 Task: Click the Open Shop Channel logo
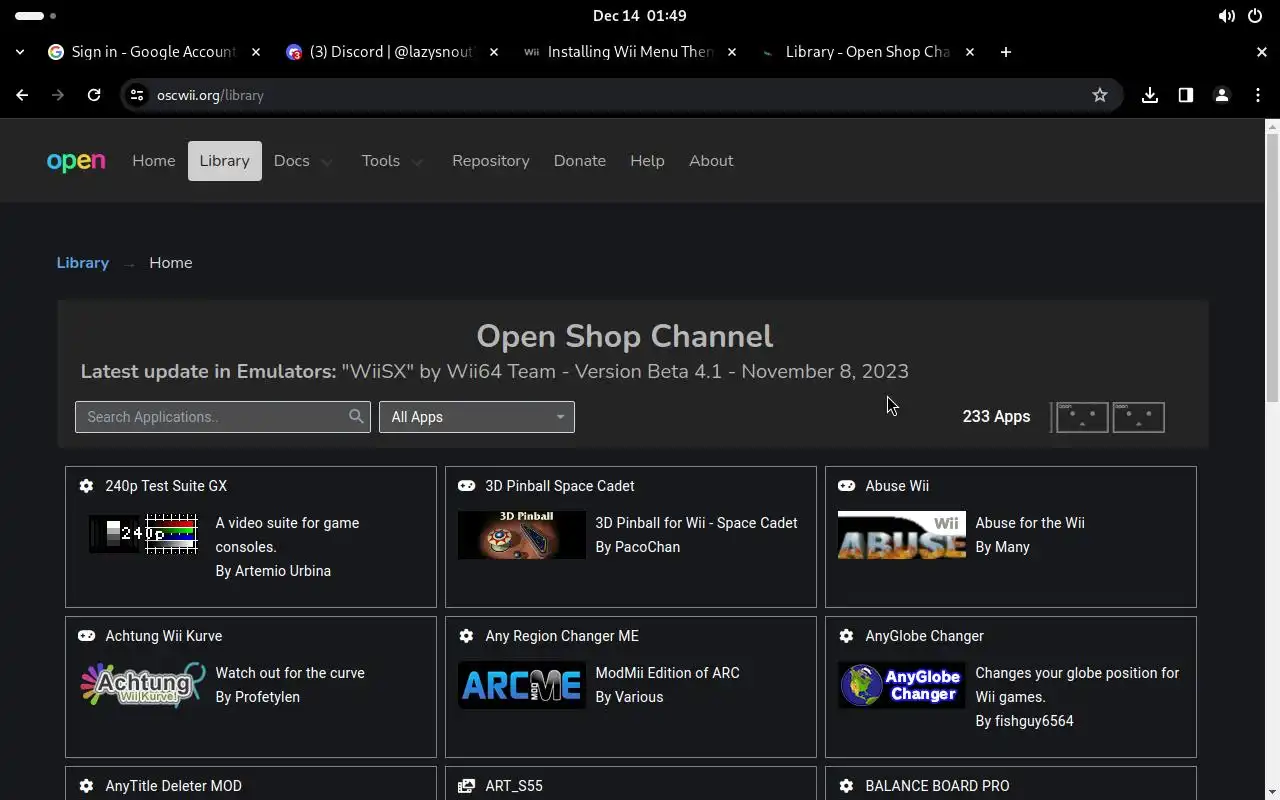[x=76, y=161]
